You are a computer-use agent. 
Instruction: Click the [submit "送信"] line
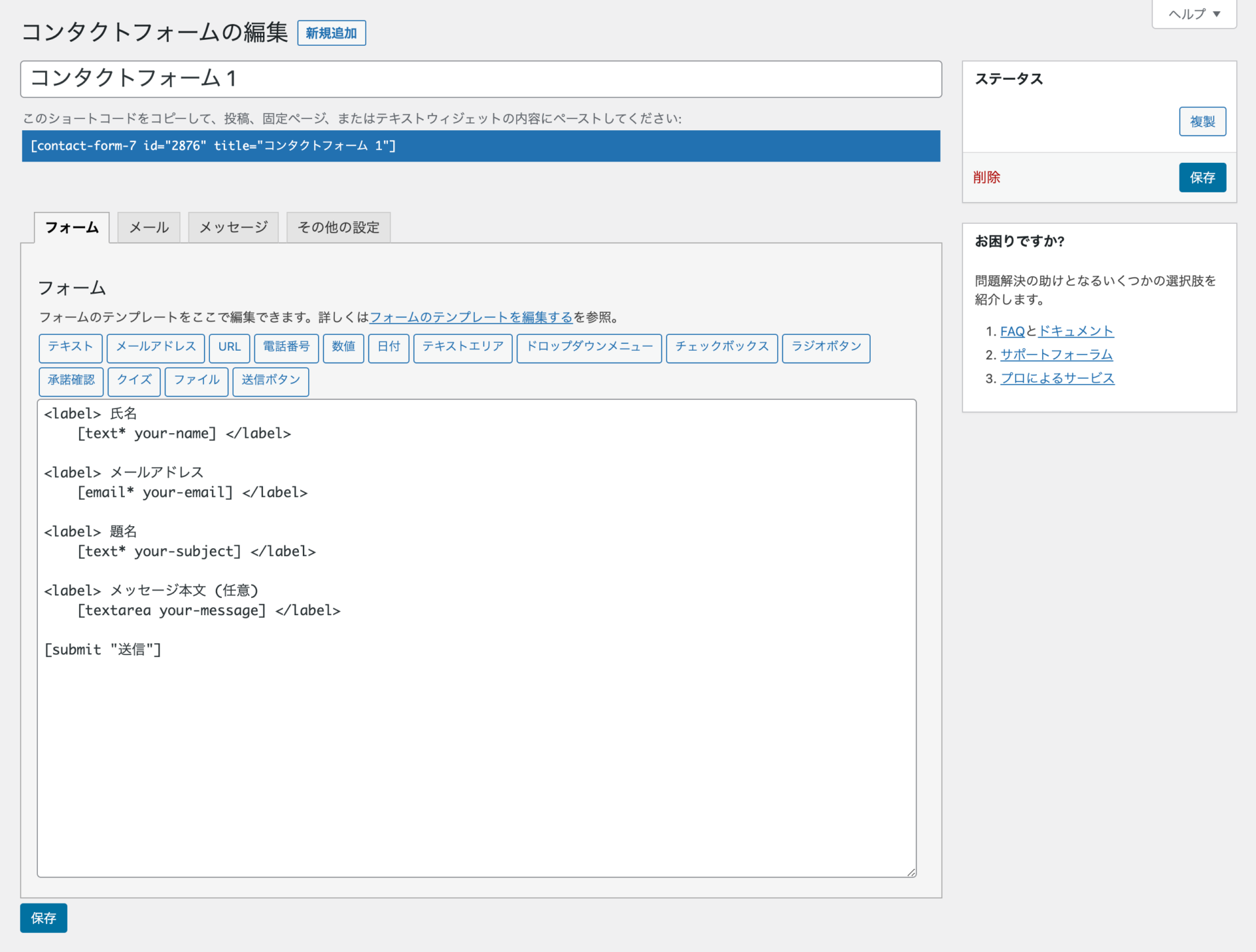click(103, 650)
